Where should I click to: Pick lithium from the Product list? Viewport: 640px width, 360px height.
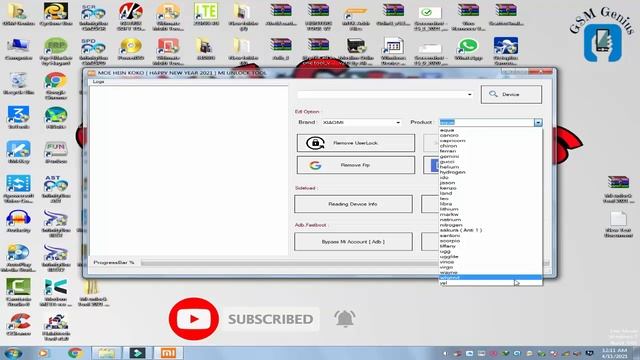pos(491,209)
